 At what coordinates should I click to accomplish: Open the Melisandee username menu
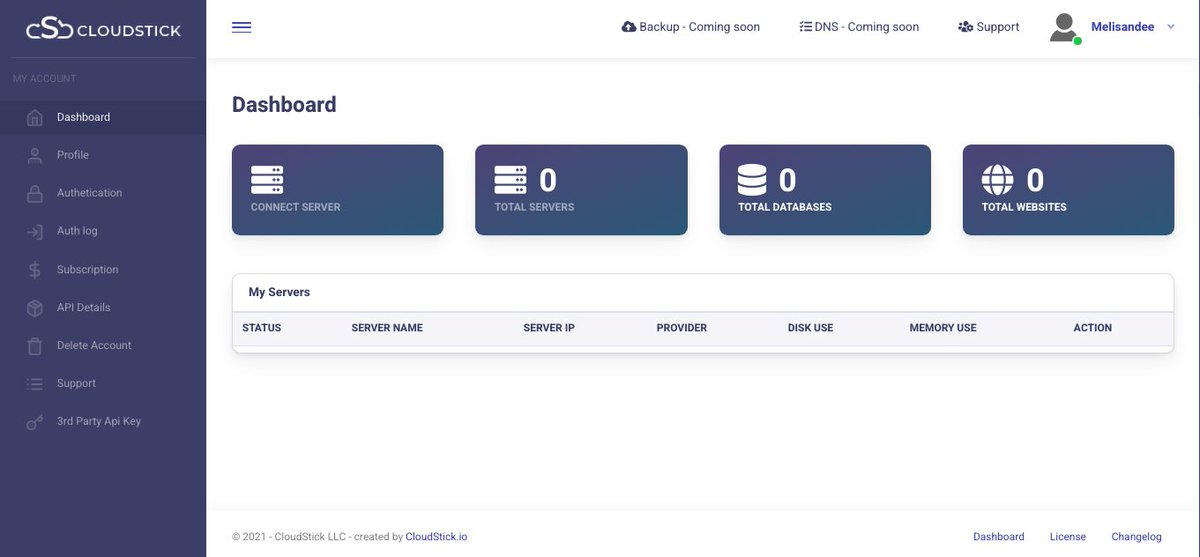(1122, 27)
